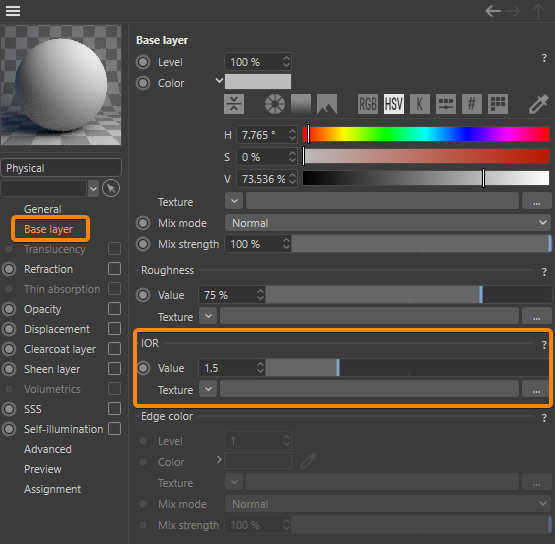The image size is (555, 544).
Task: Click the Roughness help question mark
Action: [544, 271]
